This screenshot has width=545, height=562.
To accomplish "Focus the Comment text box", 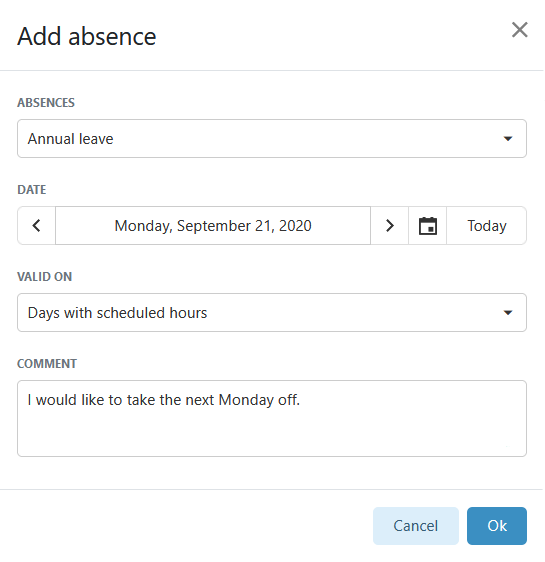I will pyautogui.click(x=272, y=419).
